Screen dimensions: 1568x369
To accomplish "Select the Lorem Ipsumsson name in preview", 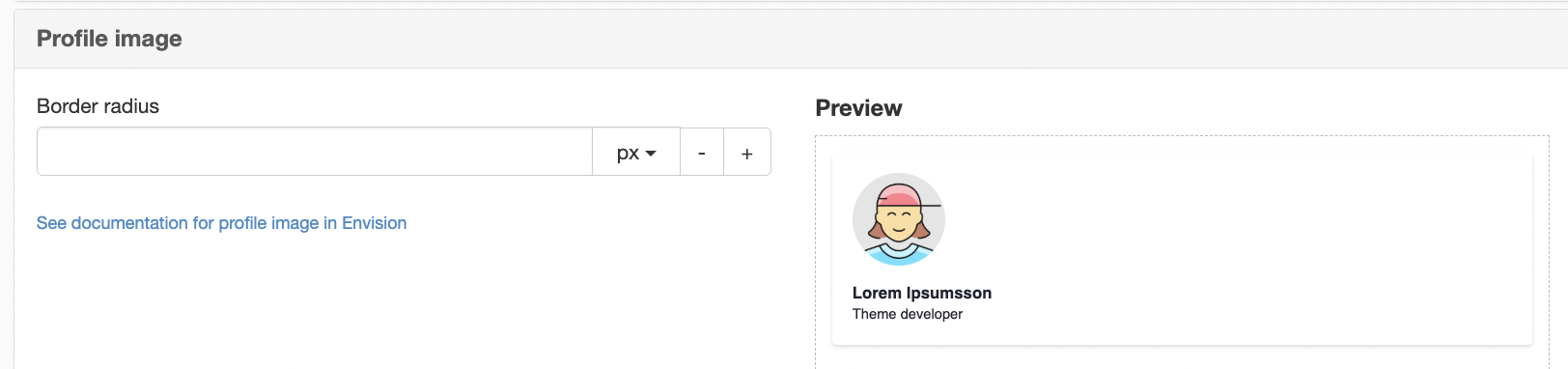I will click(x=922, y=293).
